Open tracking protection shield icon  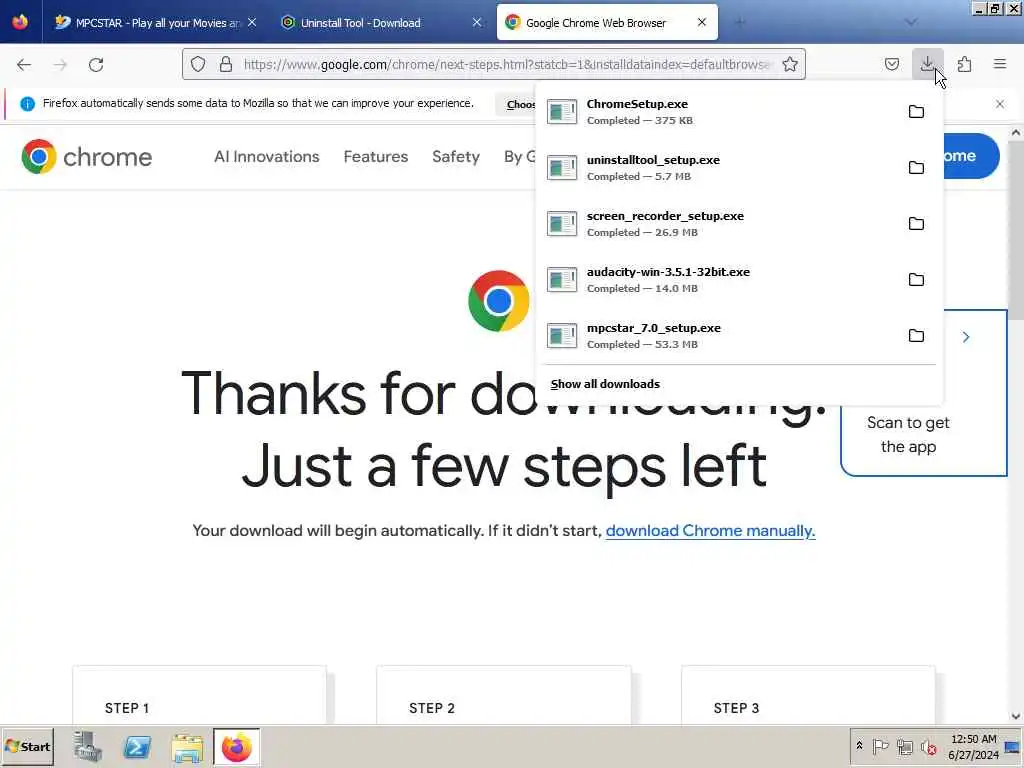(198, 64)
